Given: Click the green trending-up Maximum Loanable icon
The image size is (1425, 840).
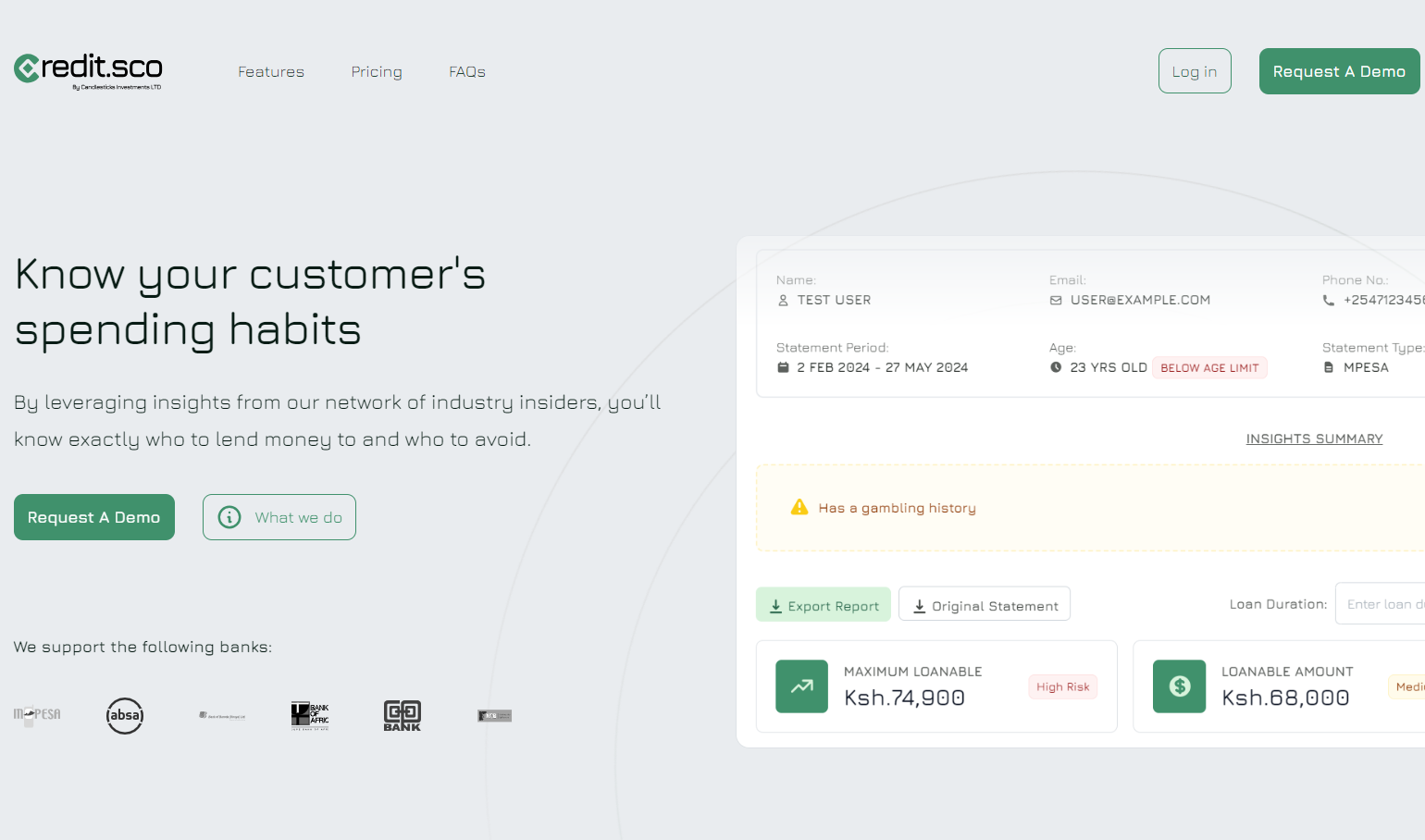Looking at the screenshot, I should pos(801,686).
